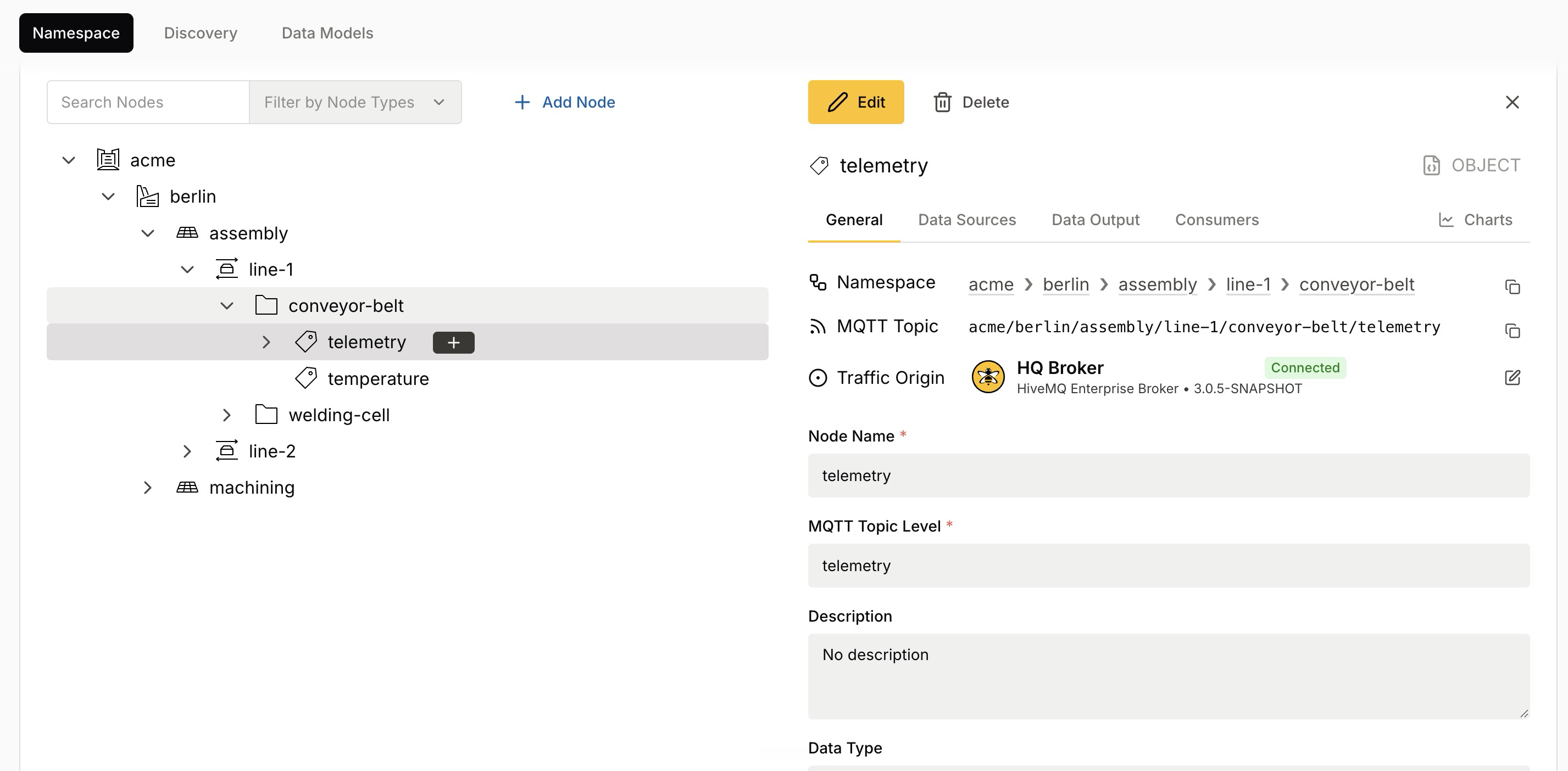This screenshot has width=1568, height=771.
Task: Collapse the conveyor-belt folder
Action: pos(226,305)
